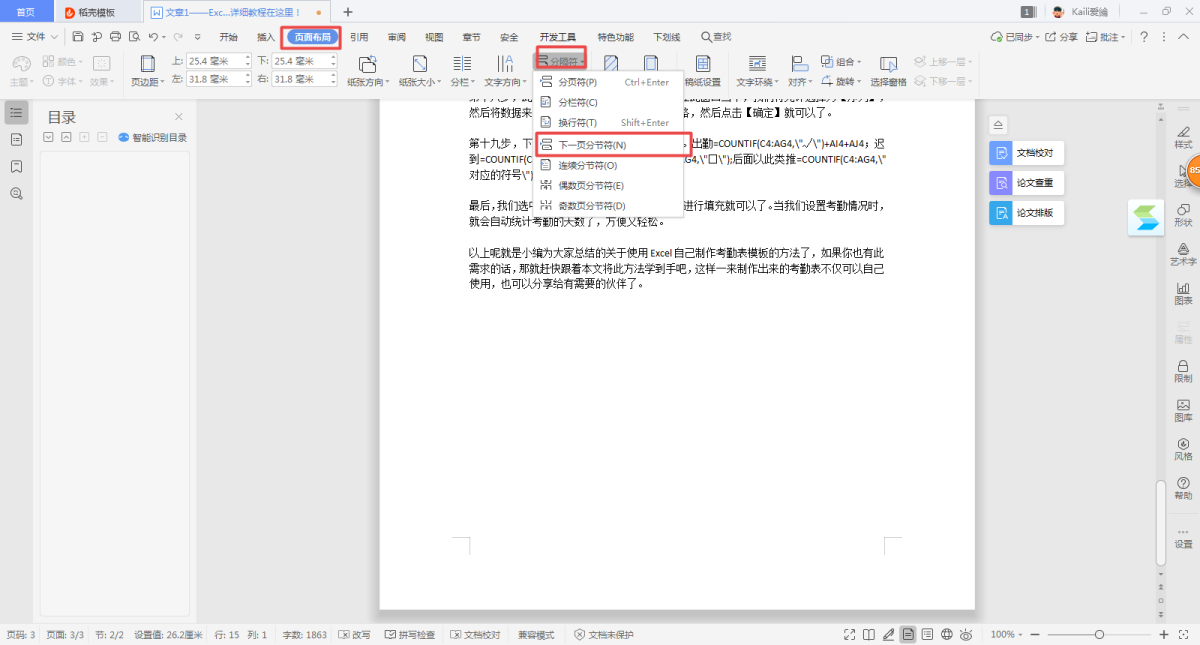1200x645 pixels.
Task: Toggle 改写 overwrite mode in status bar
Action: [354, 635]
